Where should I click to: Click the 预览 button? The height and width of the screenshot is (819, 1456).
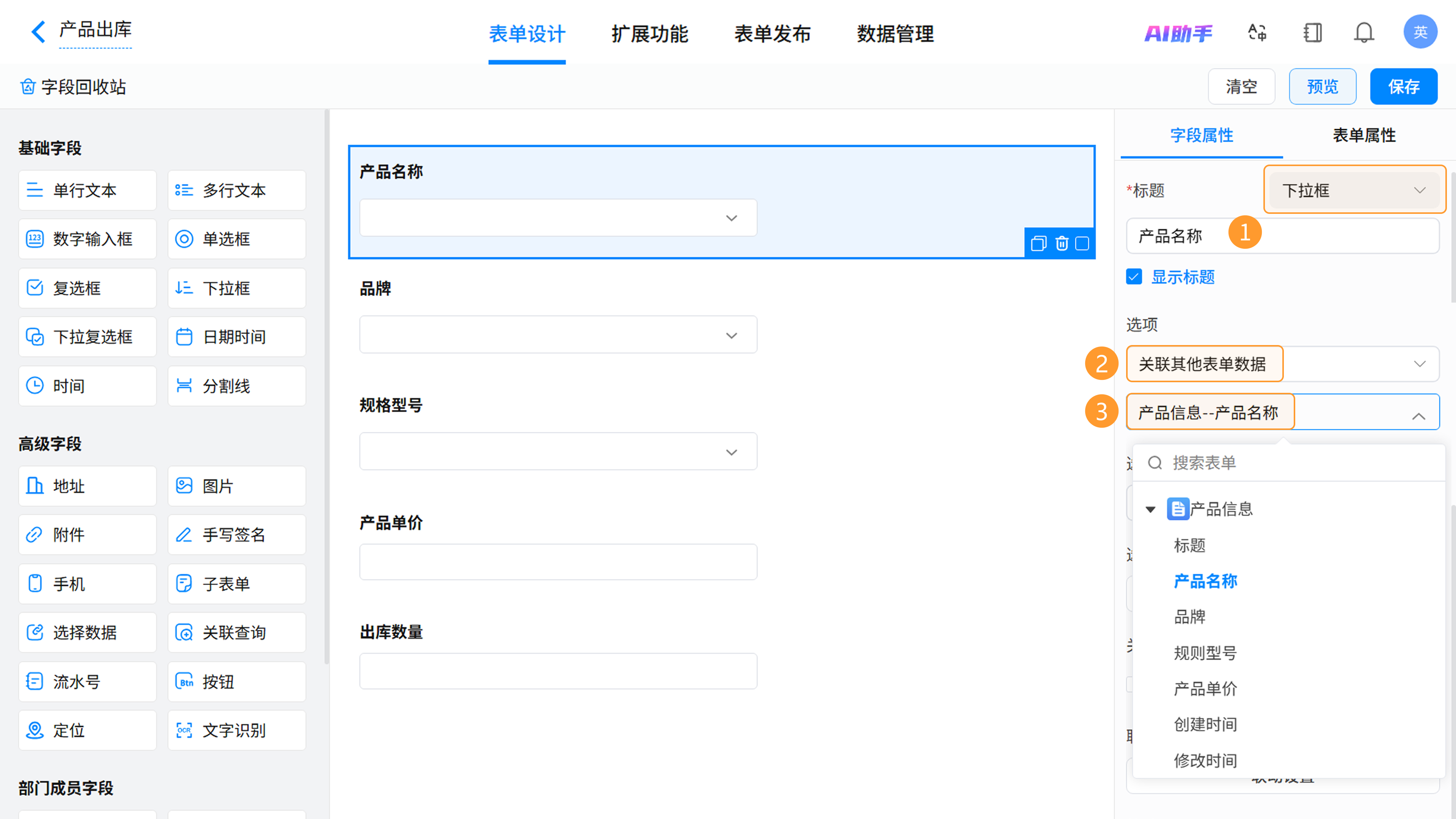pos(1322,87)
